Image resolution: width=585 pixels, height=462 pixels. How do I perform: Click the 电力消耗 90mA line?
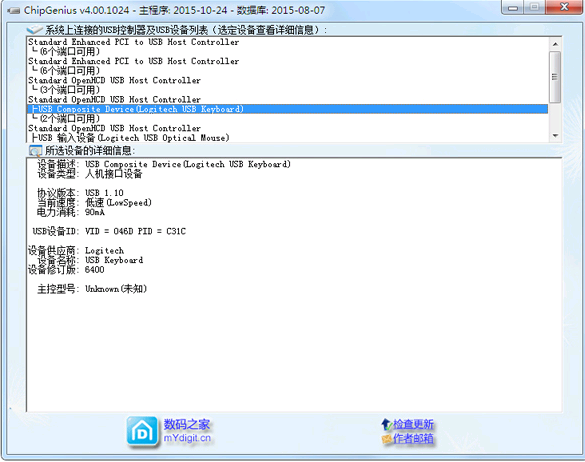(x=71, y=212)
